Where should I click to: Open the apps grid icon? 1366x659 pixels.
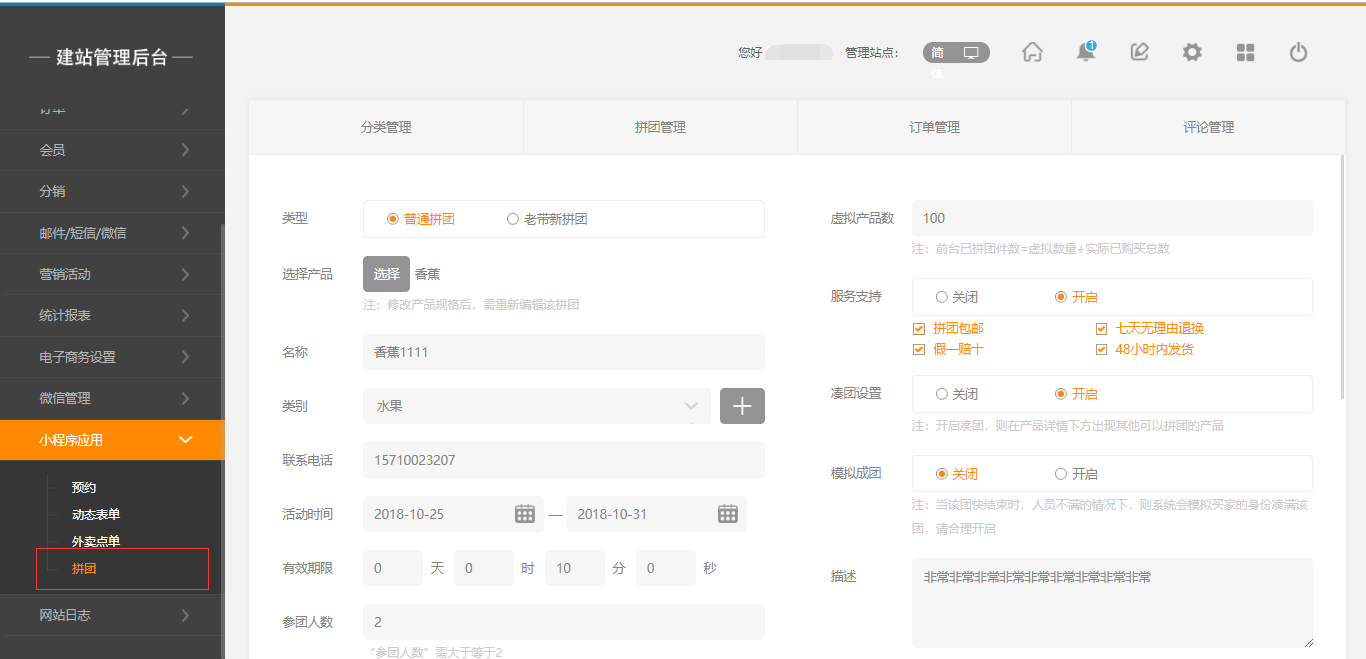[1245, 53]
